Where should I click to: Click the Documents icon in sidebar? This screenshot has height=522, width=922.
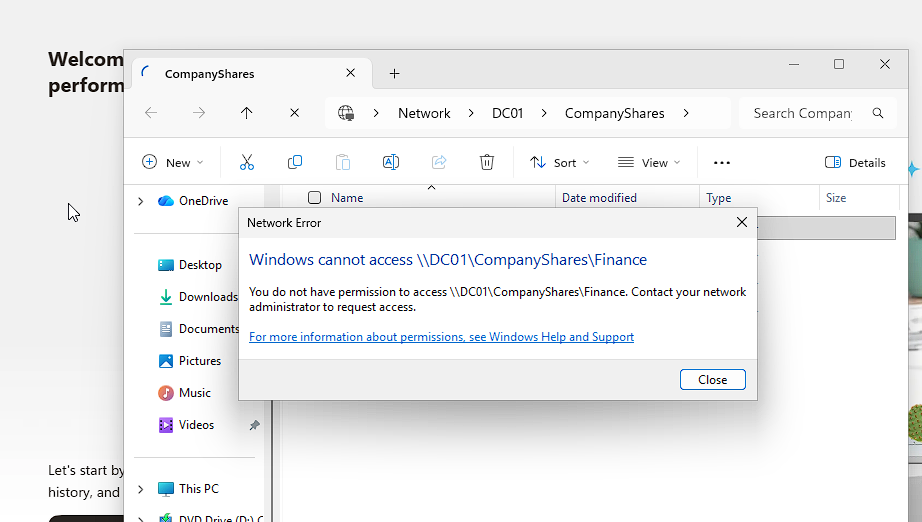coord(166,329)
